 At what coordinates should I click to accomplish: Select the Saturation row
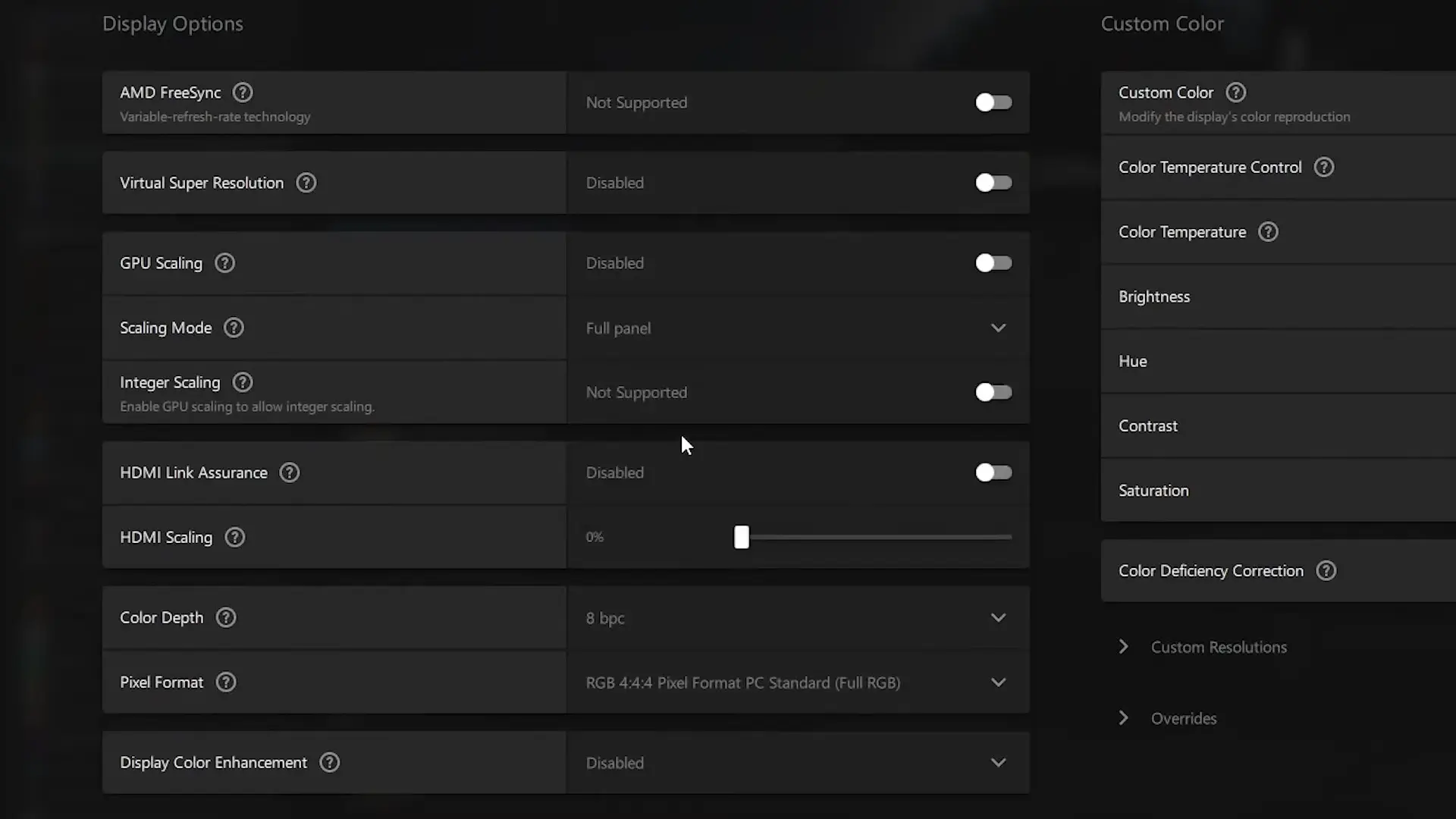coord(1279,490)
